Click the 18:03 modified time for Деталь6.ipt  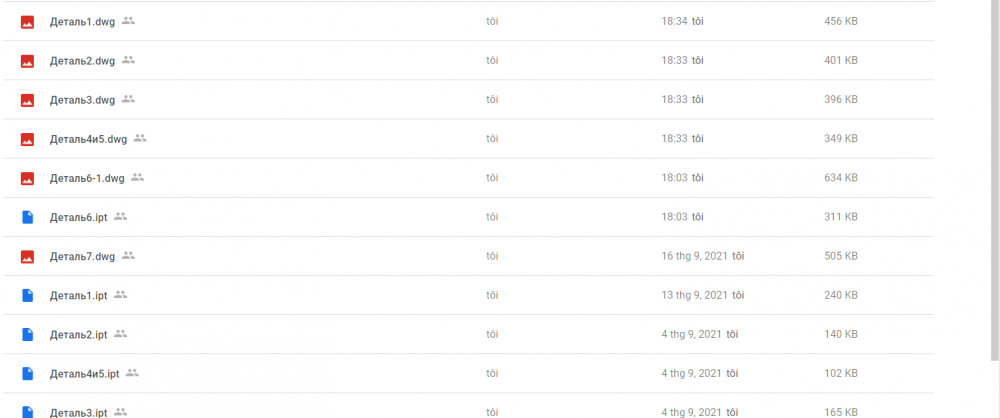pos(675,217)
